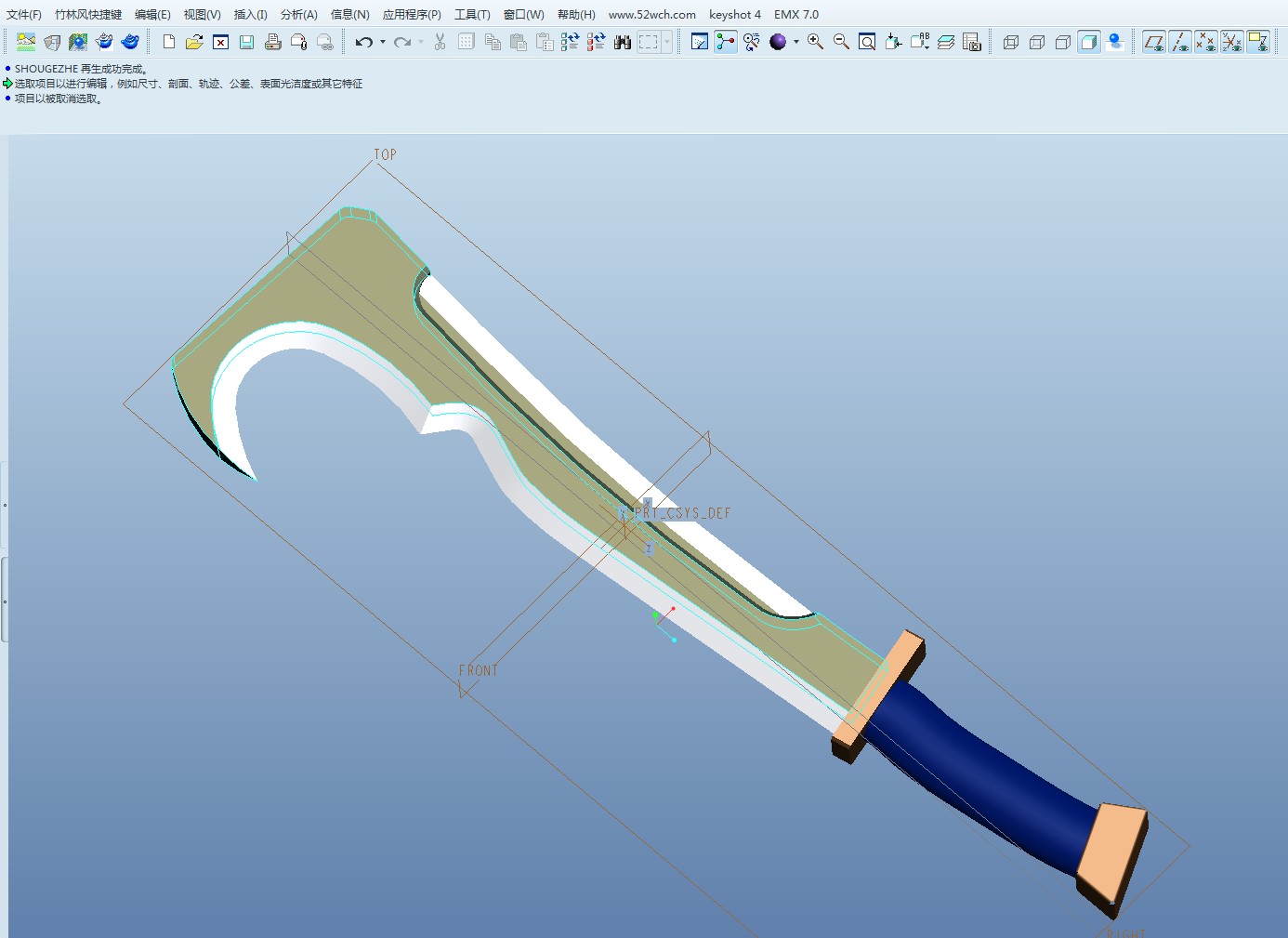
Task: Toggle datum points visibility
Action: click(x=1206, y=42)
